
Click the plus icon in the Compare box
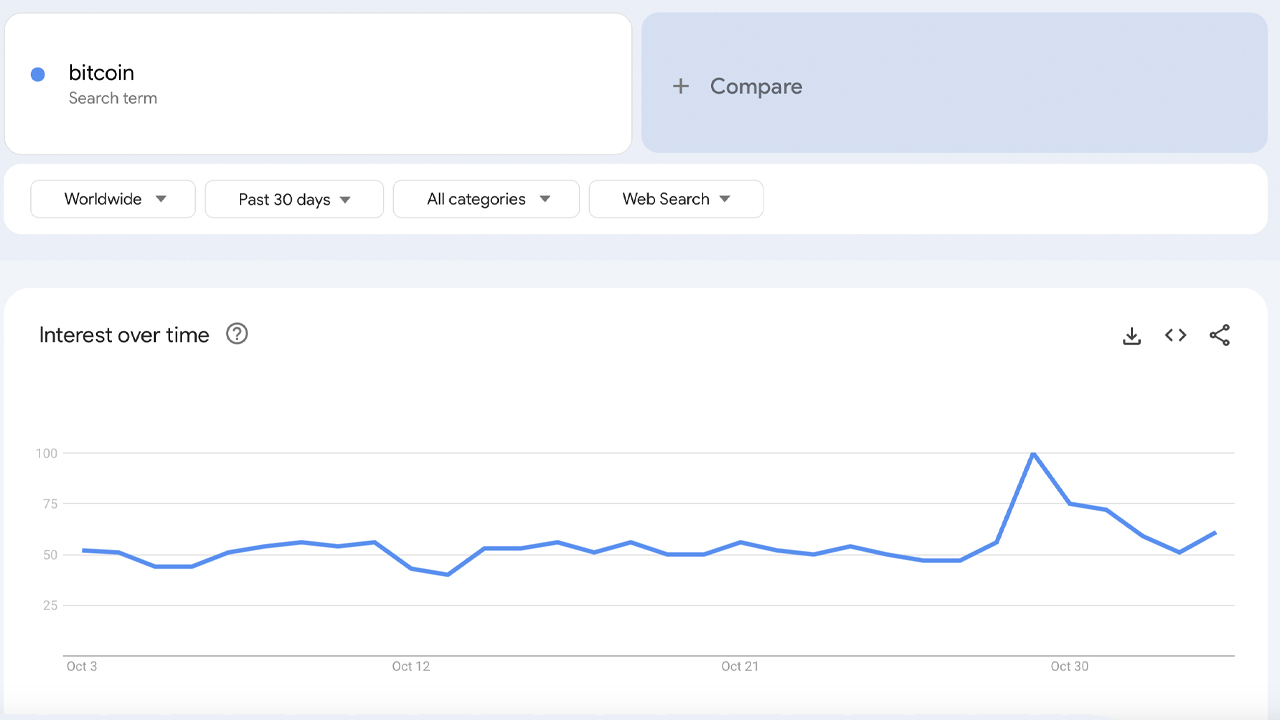[x=681, y=86]
